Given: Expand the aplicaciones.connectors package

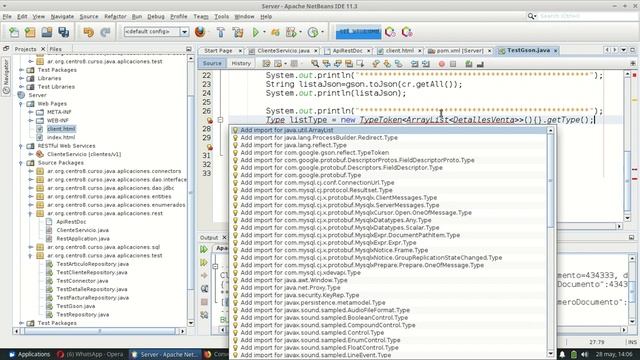Looking at the screenshot, I should [31, 171].
